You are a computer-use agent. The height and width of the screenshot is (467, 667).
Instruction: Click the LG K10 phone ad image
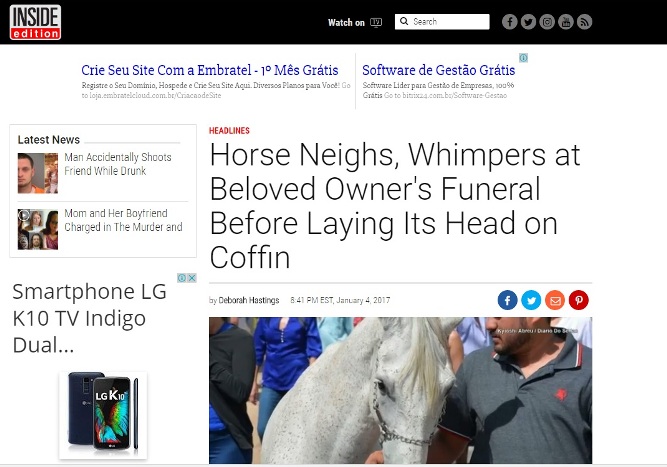(x=103, y=415)
